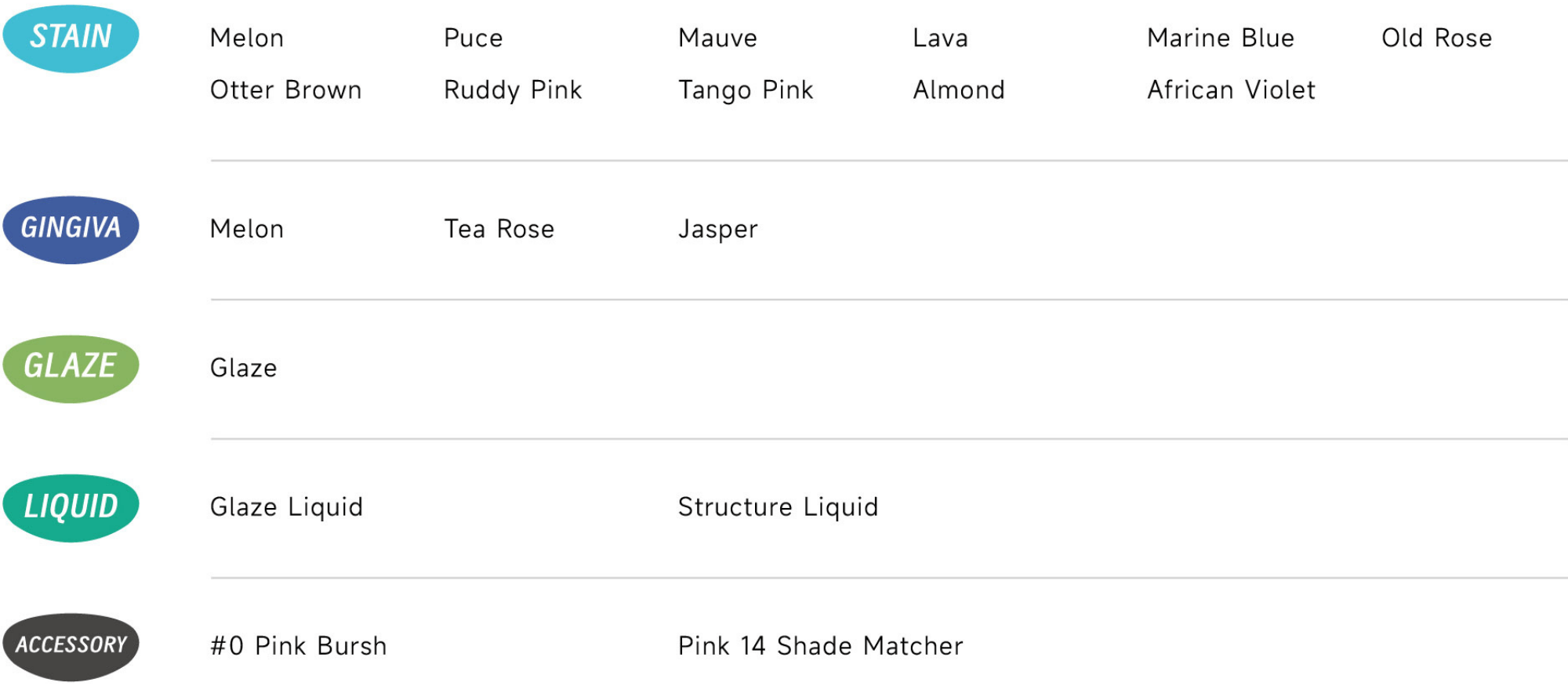
Task: Select the GINGIVA oval badge
Action: (71, 230)
